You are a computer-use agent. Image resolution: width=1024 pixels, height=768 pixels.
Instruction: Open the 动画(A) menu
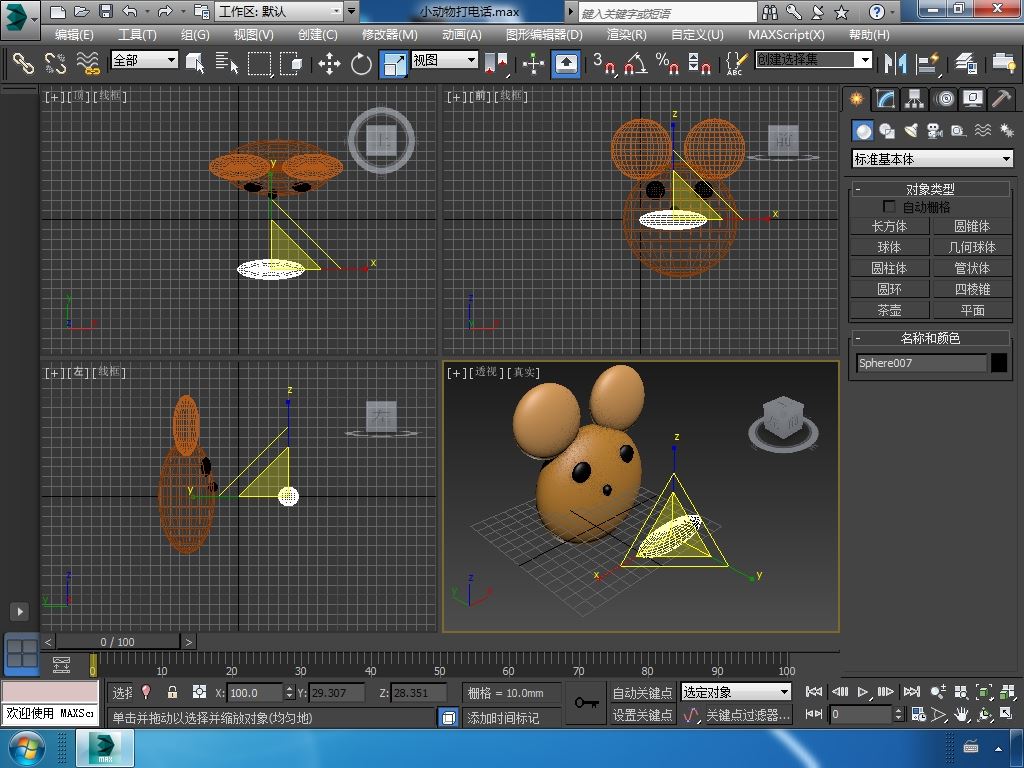point(462,35)
